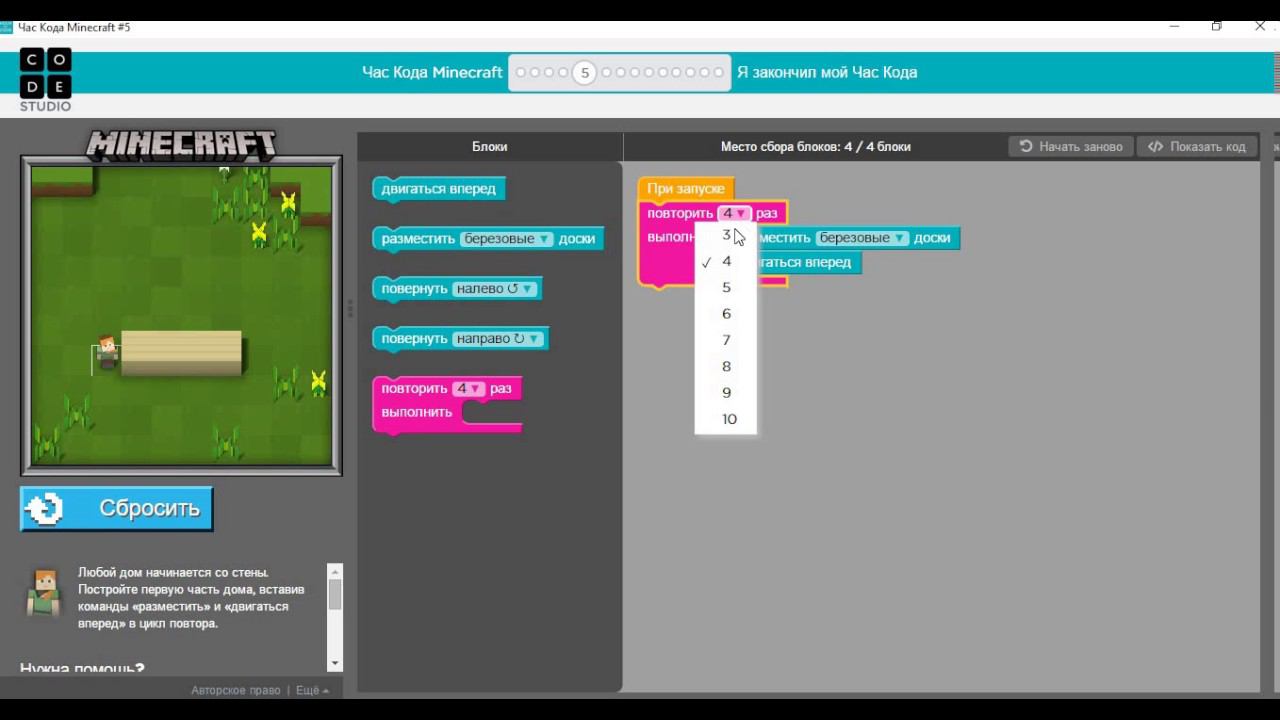The height and width of the screenshot is (720, 1280).
Task: Select the При запуске block in workspace
Action: pyautogui.click(x=686, y=188)
